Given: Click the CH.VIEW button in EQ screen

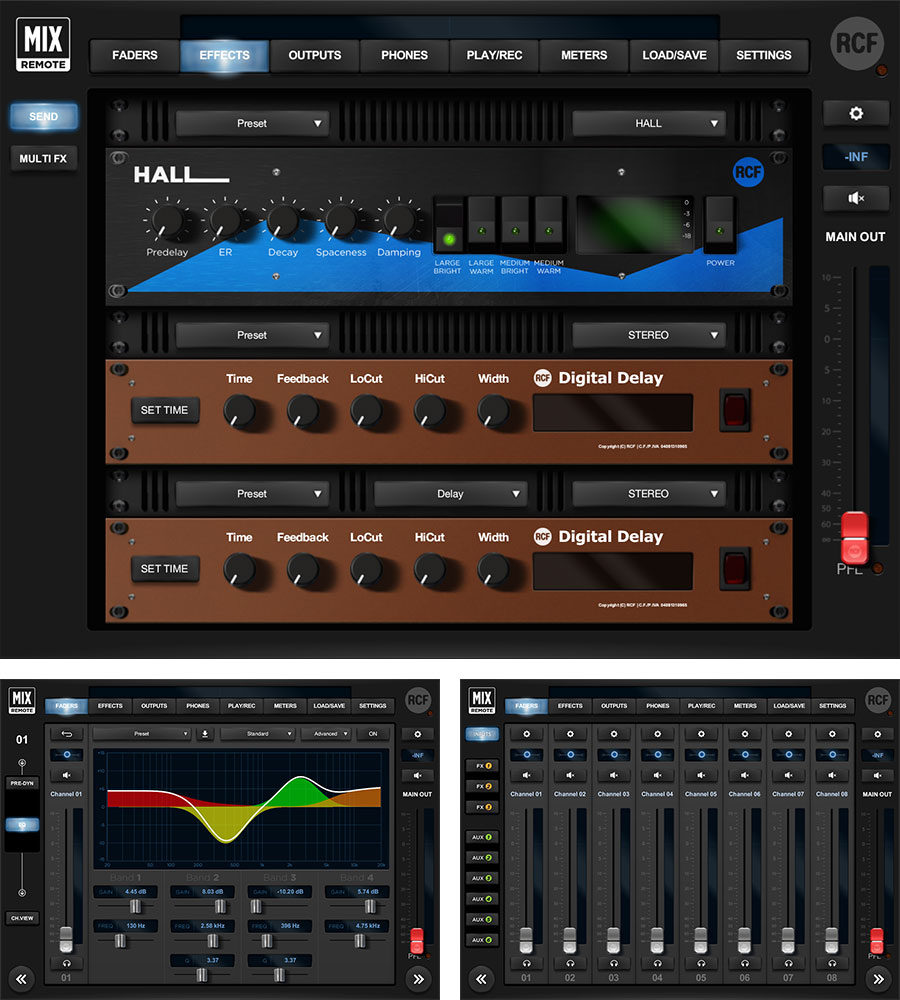Looking at the screenshot, I should 22,918.
